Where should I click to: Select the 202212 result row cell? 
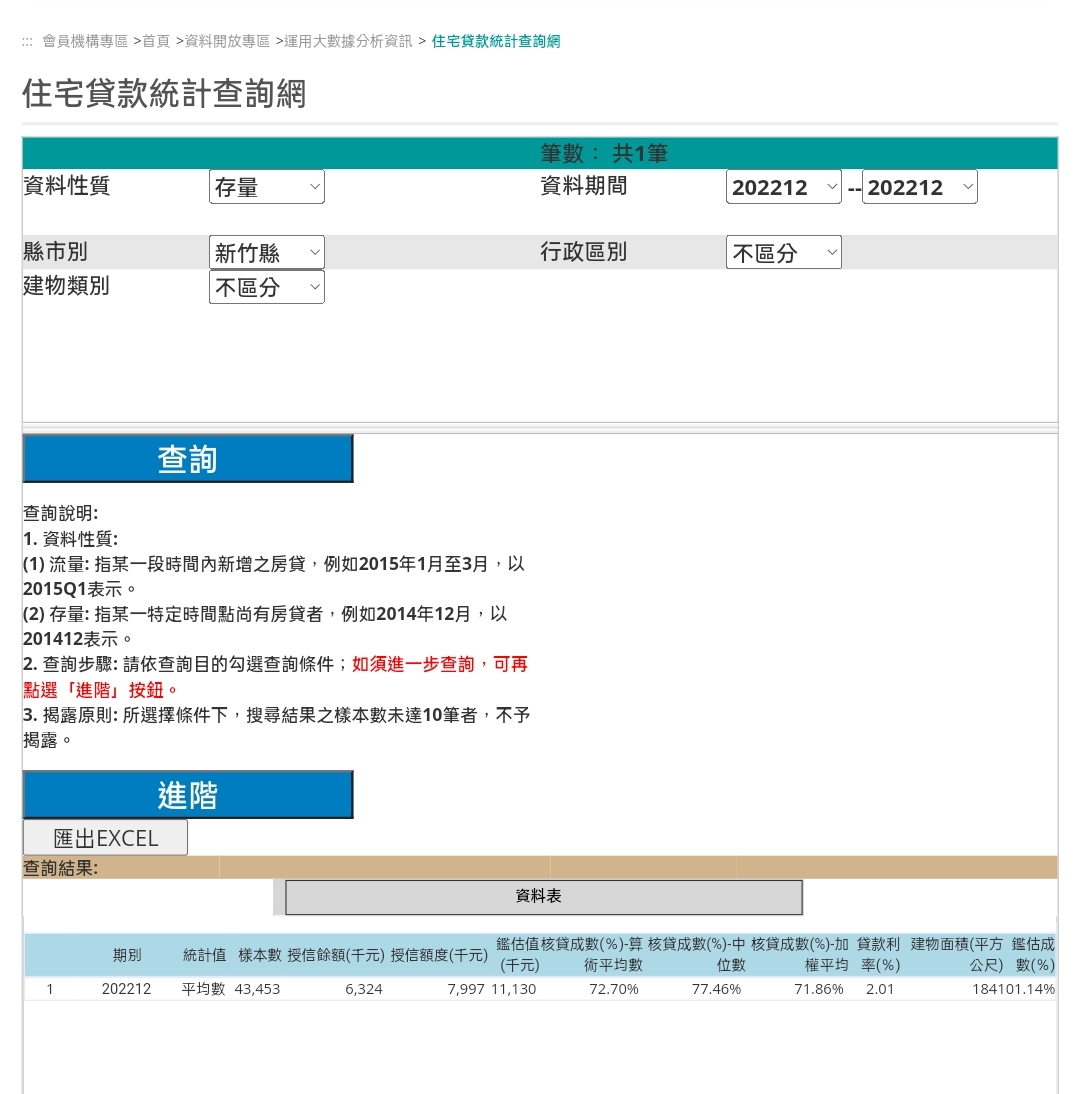[x=126, y=989]
